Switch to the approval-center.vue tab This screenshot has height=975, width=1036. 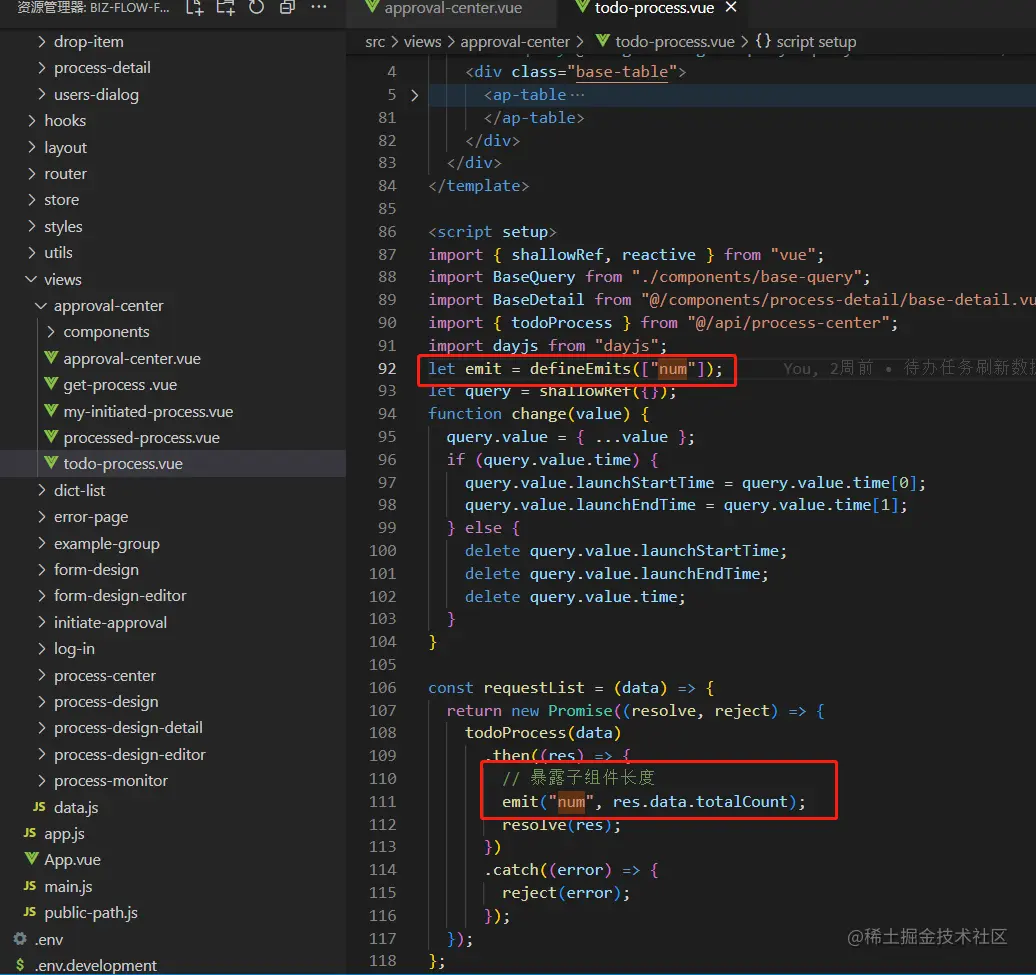pyautogui.click(x=453, y=8)
